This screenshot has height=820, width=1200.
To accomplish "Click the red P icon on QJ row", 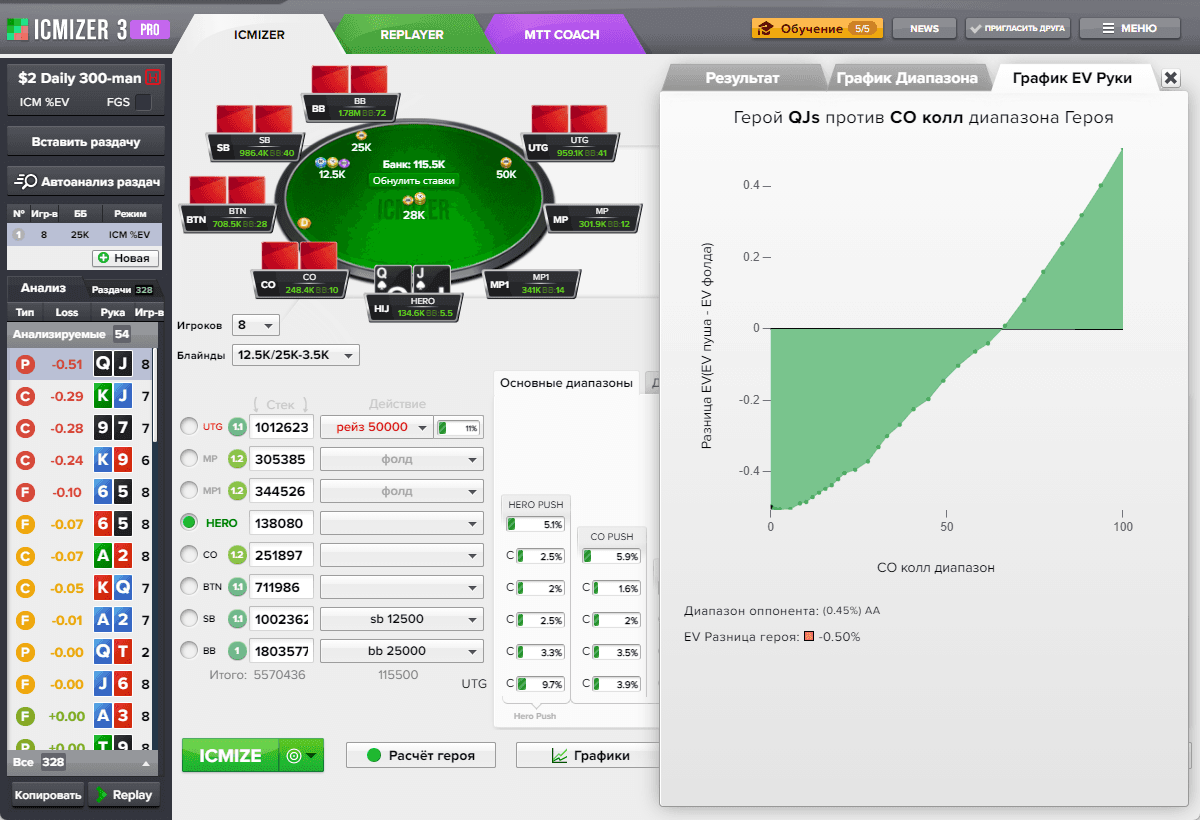I will coord(25,364).
